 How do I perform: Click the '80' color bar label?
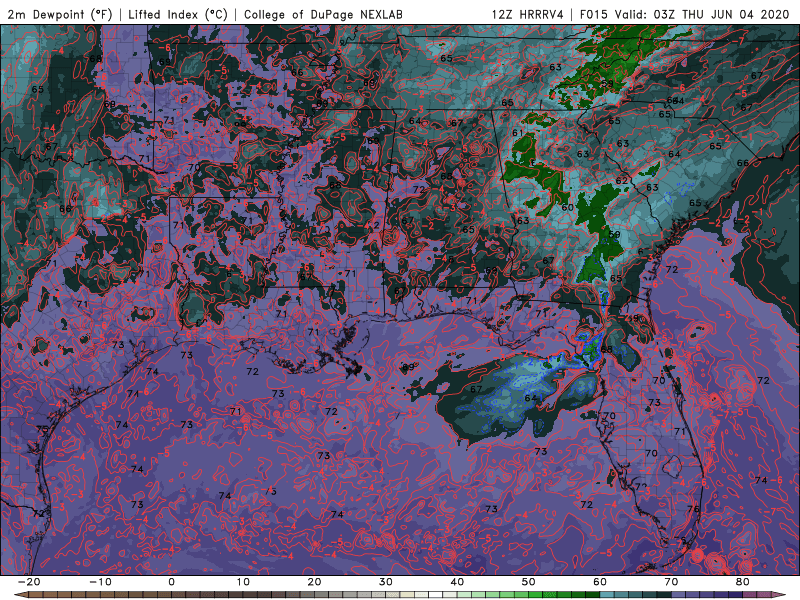[x=743, y=582]
